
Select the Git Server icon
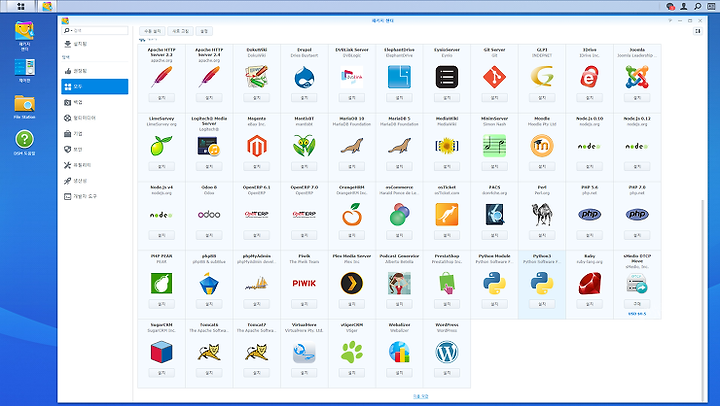click(x=495, y=77)
